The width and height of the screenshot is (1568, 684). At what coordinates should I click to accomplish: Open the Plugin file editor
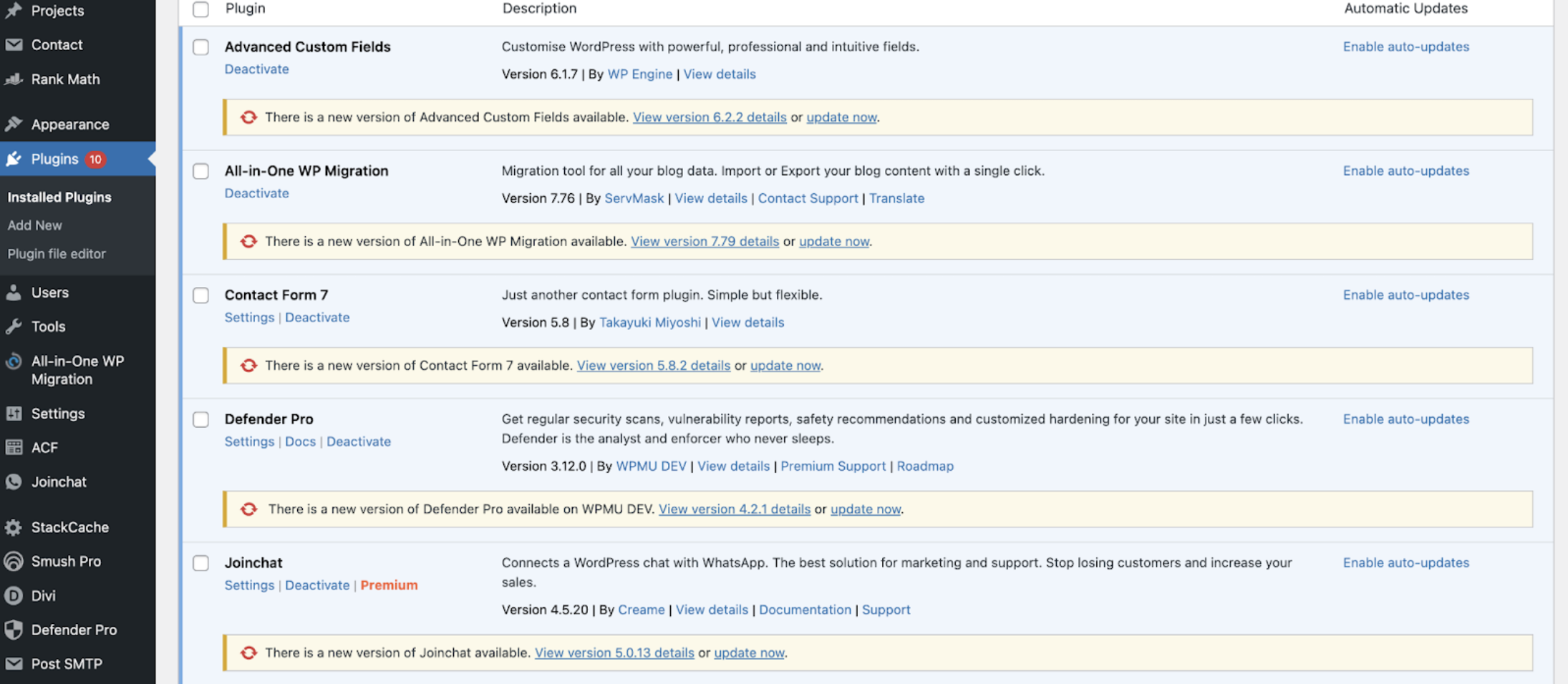coord(57,253)
